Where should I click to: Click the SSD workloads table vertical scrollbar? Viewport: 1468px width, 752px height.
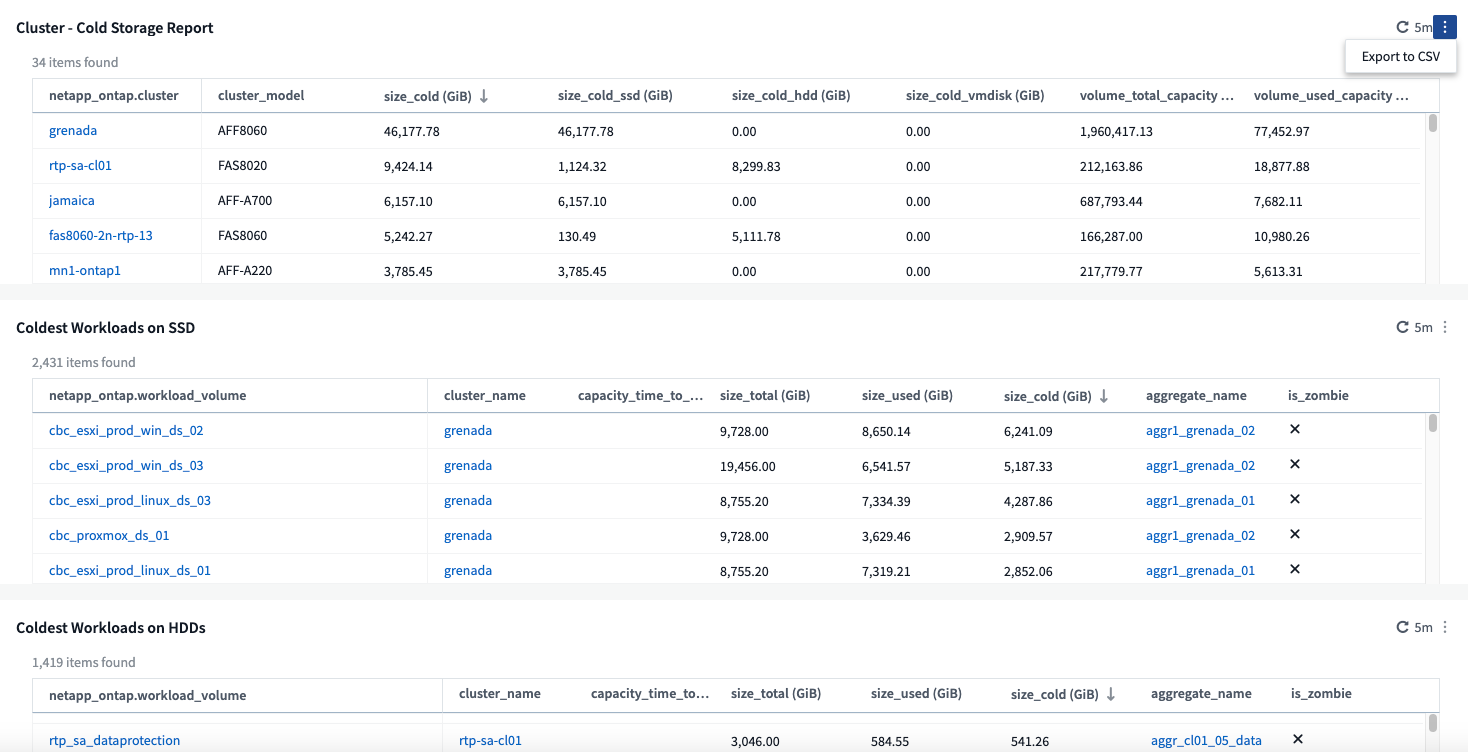coord(1432,424)
